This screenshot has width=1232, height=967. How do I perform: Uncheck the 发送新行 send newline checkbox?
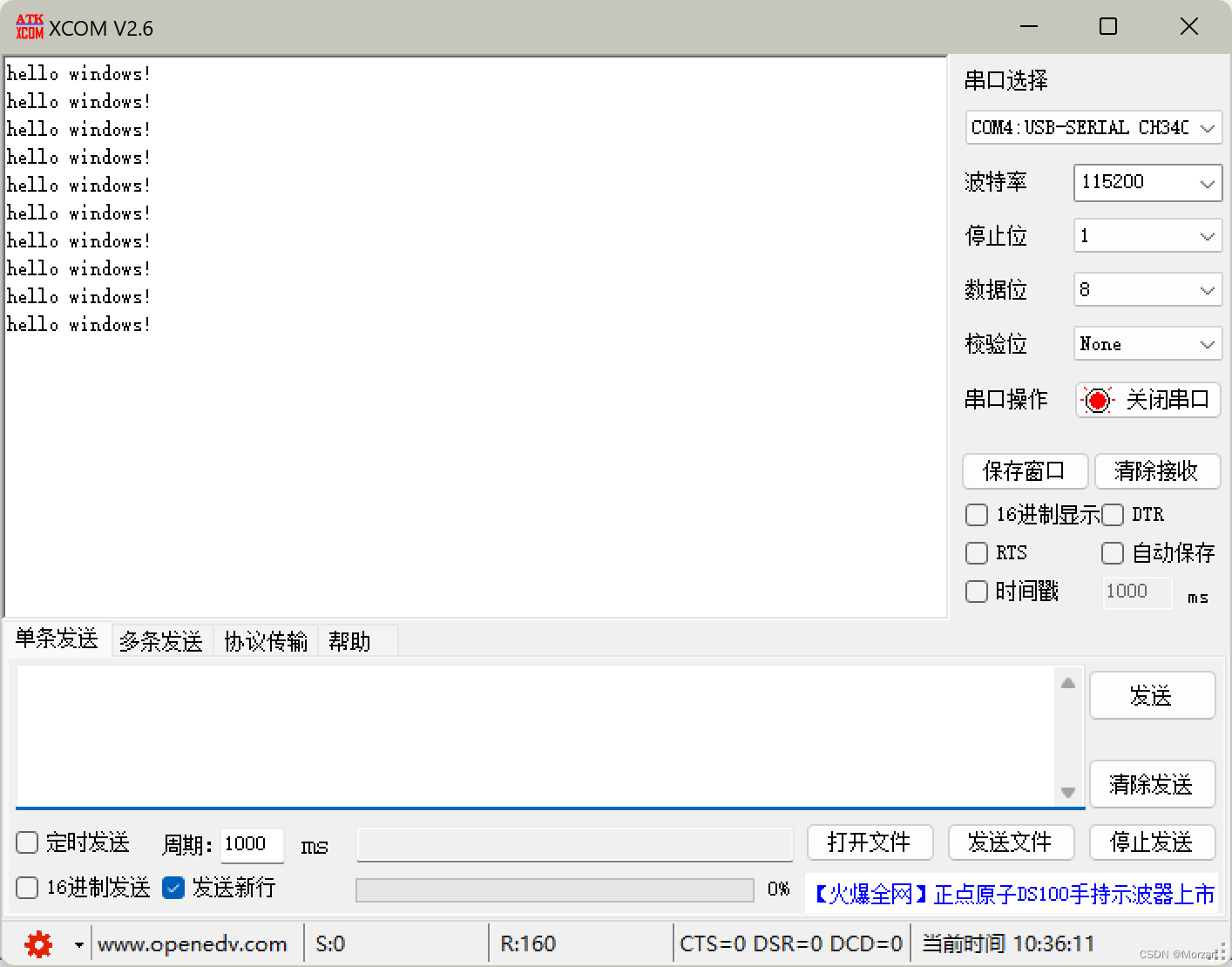[x=173, y=888]
